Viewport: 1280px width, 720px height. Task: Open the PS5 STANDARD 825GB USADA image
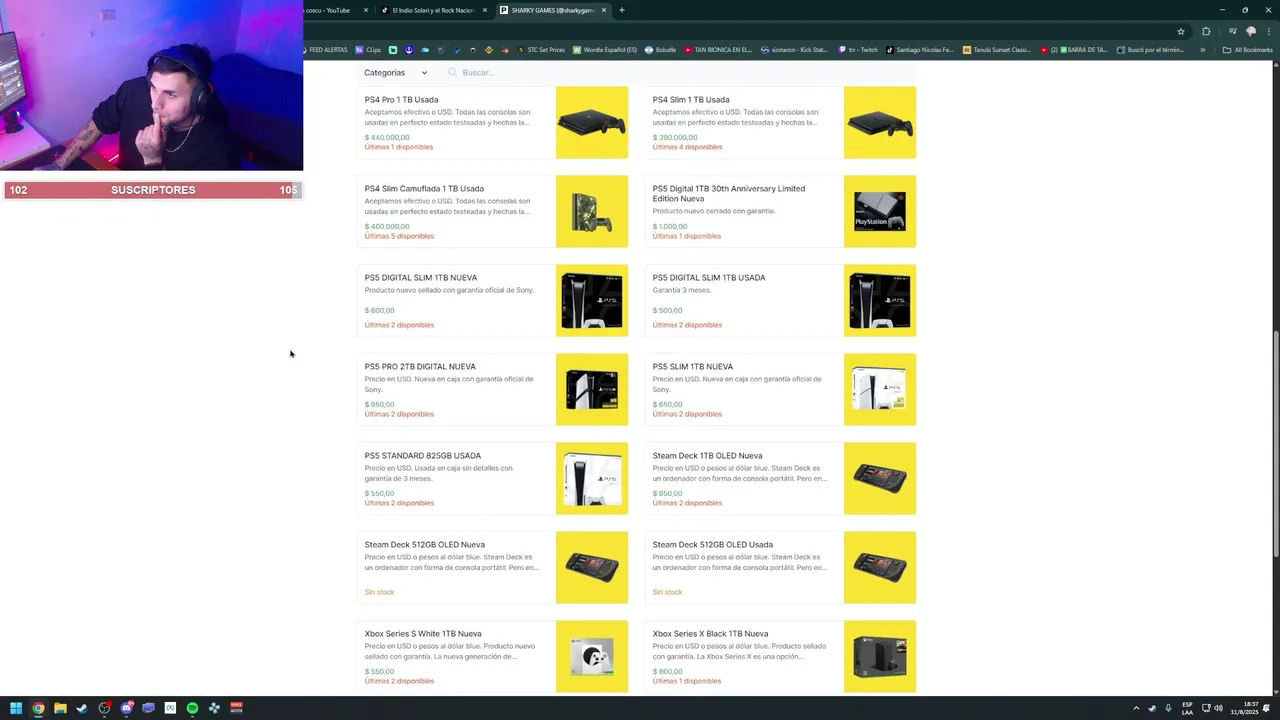(592, 479)
